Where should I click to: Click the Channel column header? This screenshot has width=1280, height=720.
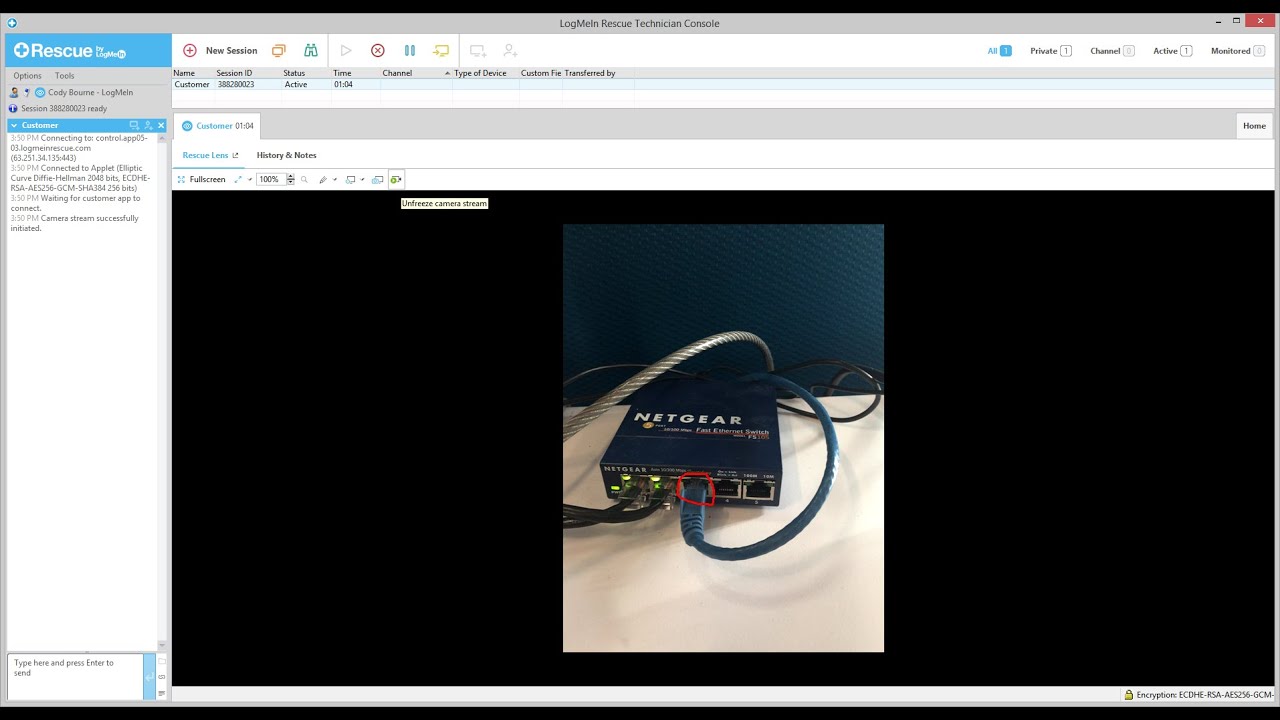pos(416,73)
